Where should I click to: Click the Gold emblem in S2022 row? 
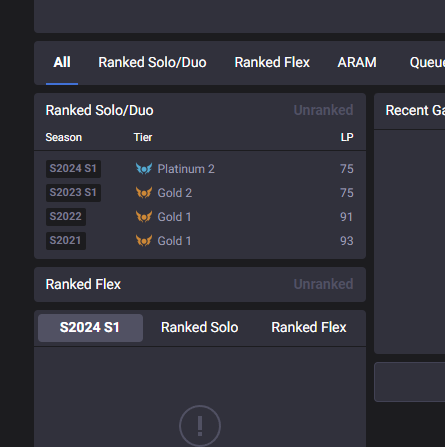click(x=144, y=217)
